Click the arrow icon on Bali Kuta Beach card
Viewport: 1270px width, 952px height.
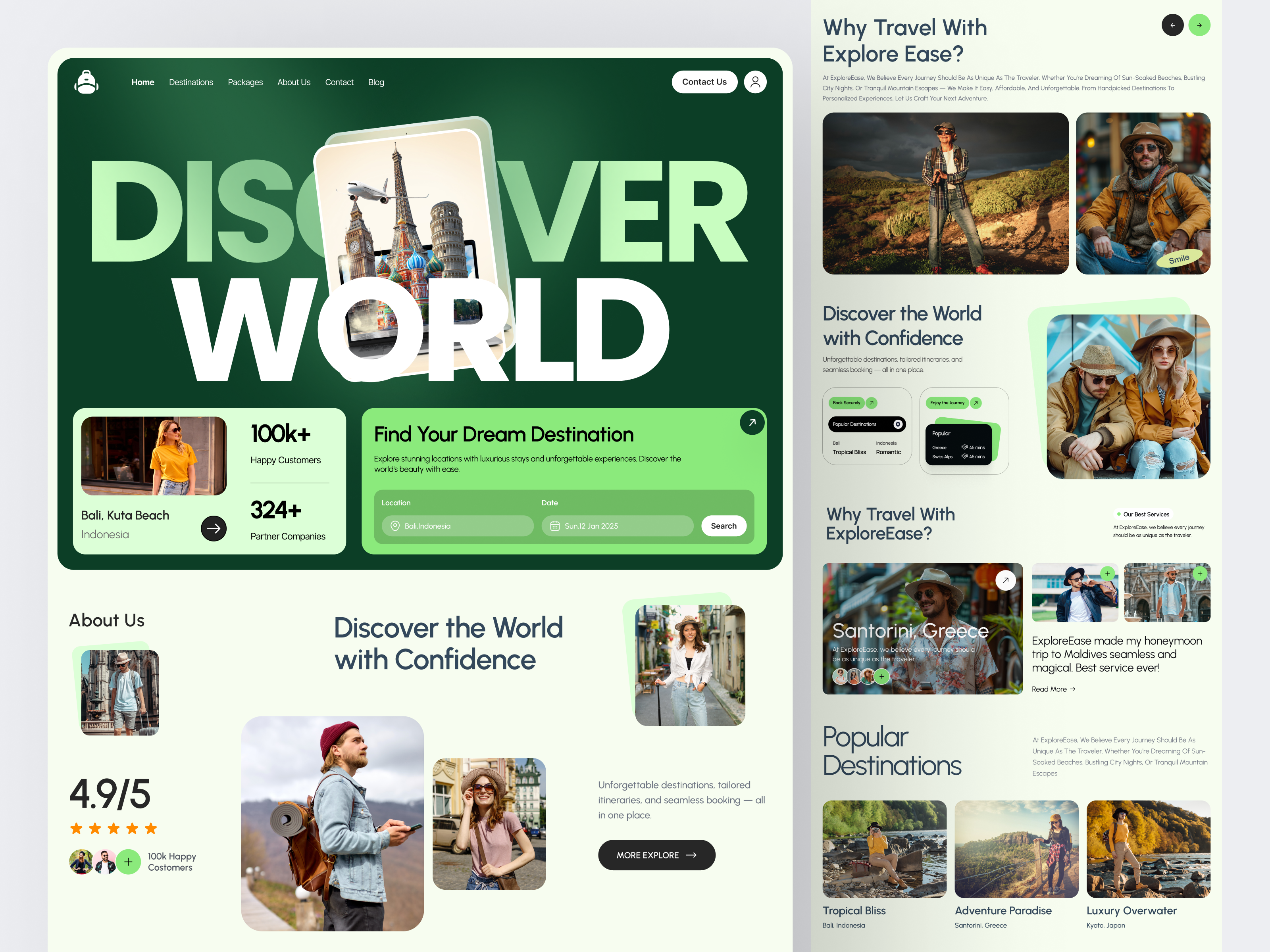(214, 528)
